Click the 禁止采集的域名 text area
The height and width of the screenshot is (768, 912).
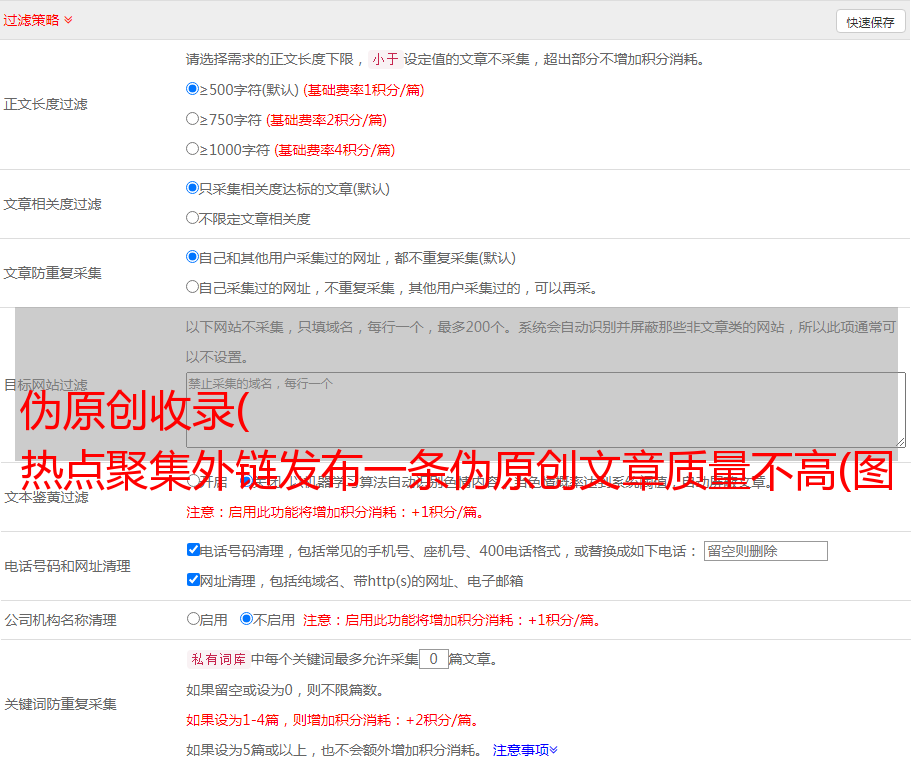tap(545, 410)
